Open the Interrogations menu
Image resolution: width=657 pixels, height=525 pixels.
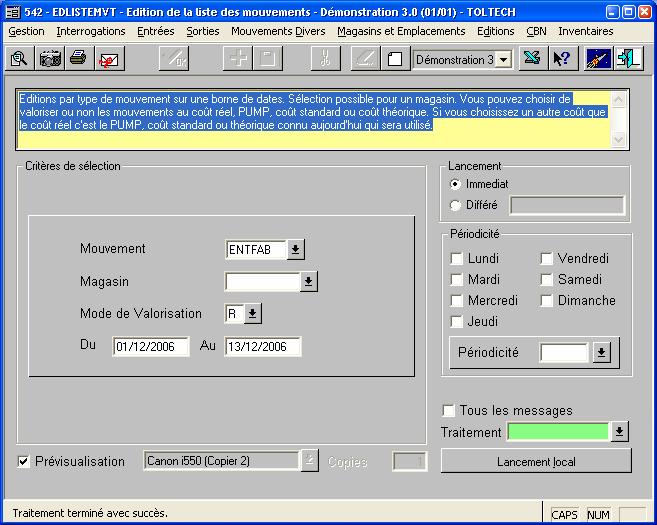[x=91, y=32]
